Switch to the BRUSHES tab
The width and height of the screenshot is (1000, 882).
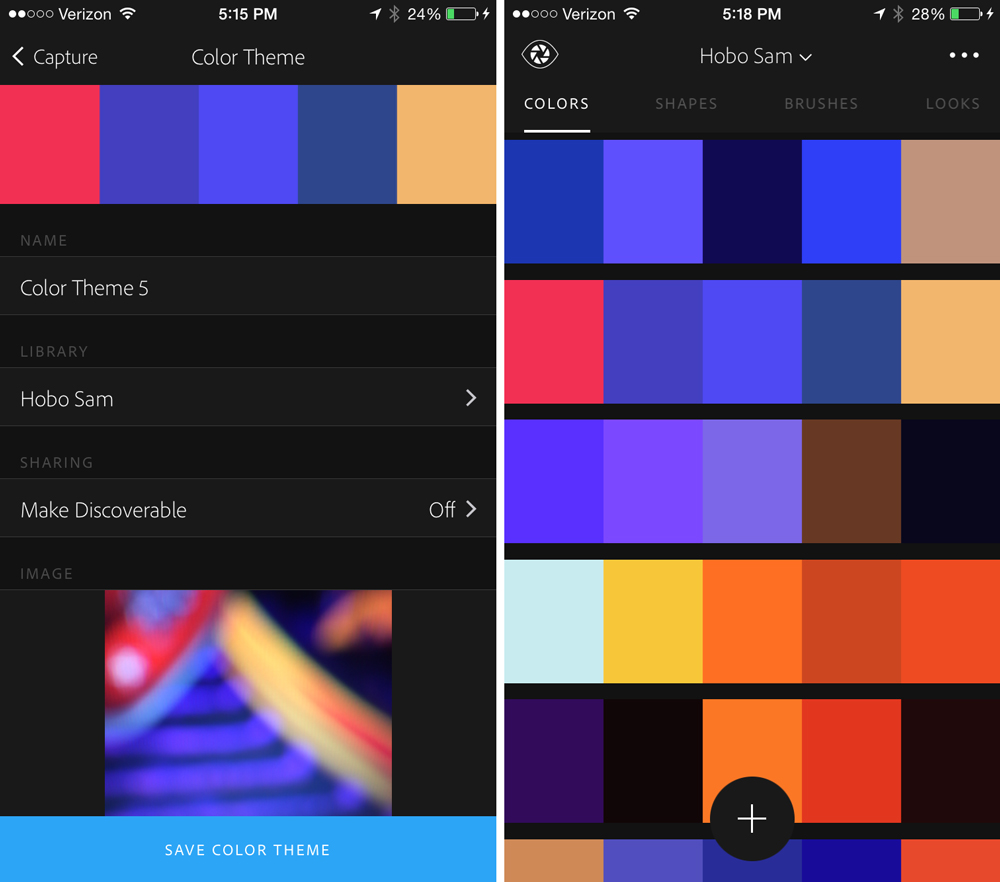coord(821,104)
